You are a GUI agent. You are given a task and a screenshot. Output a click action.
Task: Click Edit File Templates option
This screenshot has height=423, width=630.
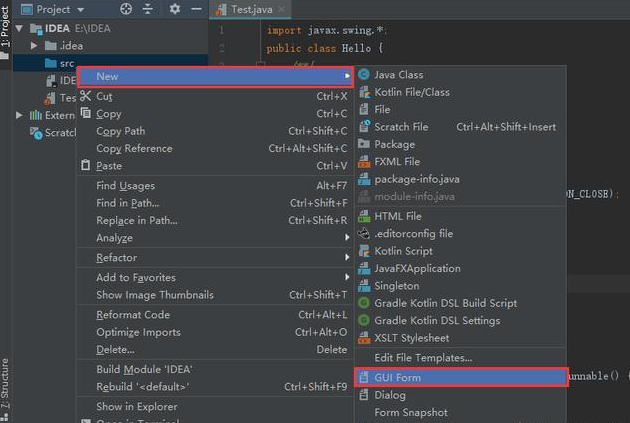tap(423, 357)
